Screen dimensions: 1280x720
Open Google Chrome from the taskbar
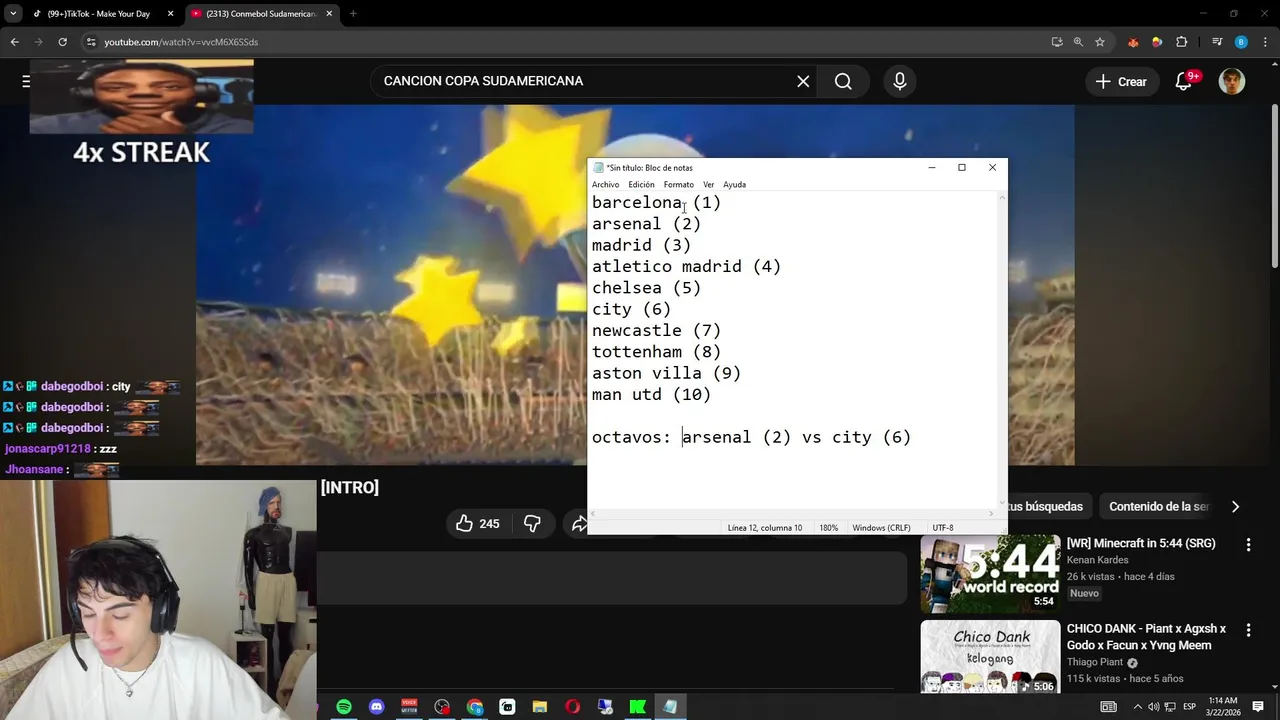(475, 707)
